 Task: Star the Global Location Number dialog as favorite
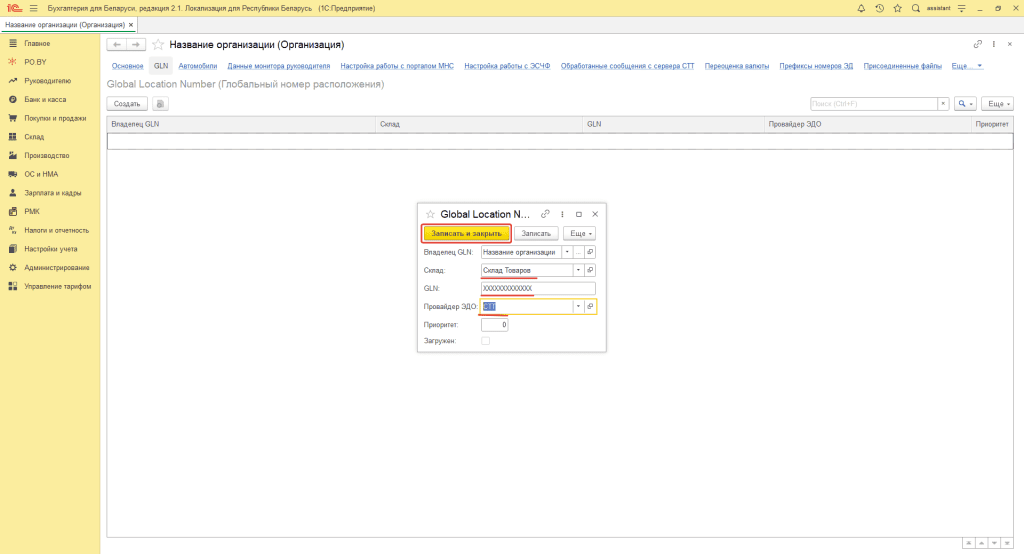[x=430, y=214]
